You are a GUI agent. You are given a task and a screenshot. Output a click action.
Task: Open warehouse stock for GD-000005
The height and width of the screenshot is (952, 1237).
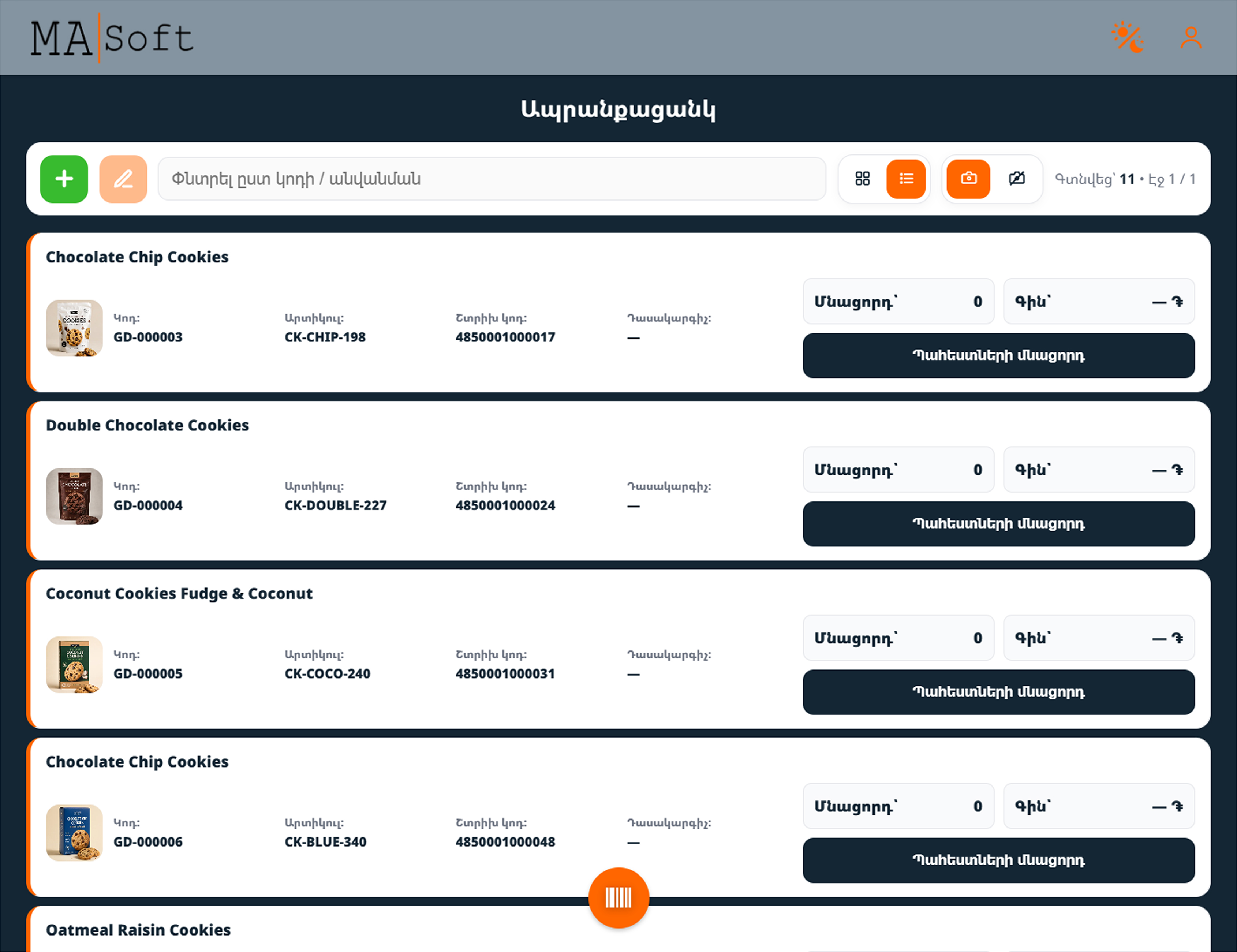(x=998, y=692)
